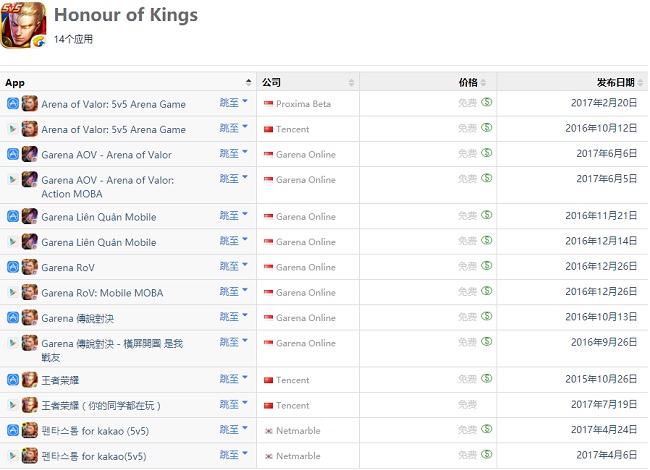Click the Honour of Kings app icon
This screenshot has width=650, height=470.
point(23,25)
